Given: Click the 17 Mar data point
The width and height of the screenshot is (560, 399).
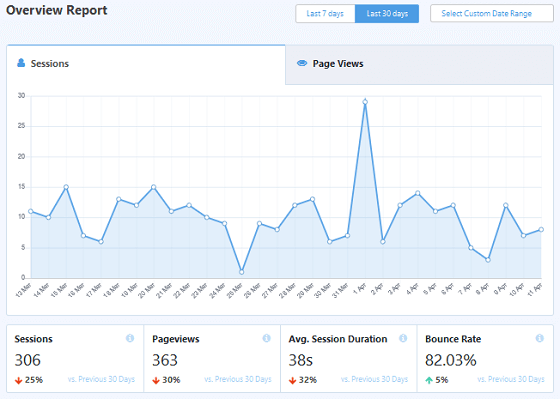Looking at the screenshot, I should tap(101, 242).
